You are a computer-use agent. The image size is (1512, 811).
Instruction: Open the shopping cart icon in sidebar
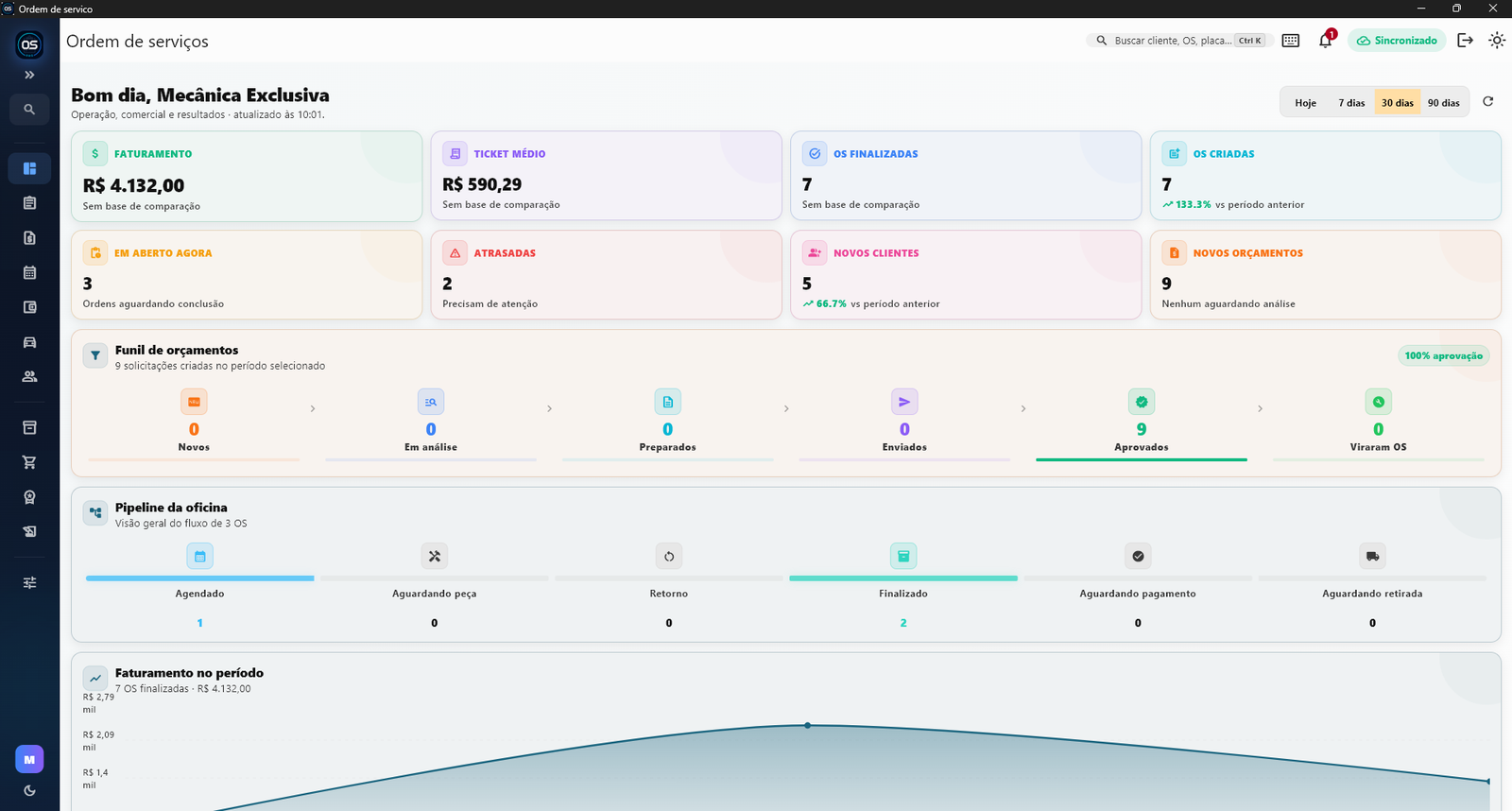click(x=29, y=462)
